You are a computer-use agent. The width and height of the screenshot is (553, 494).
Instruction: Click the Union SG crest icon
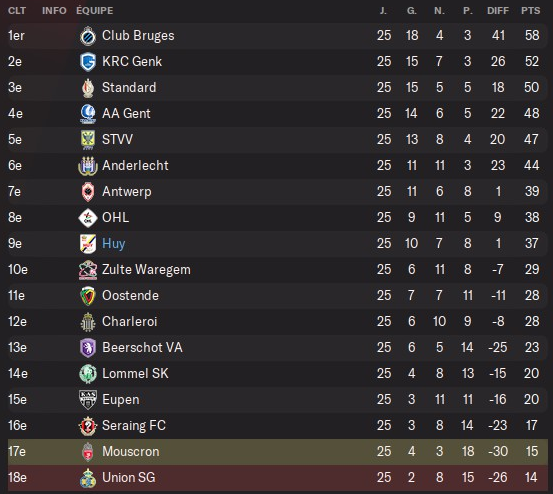87,478
